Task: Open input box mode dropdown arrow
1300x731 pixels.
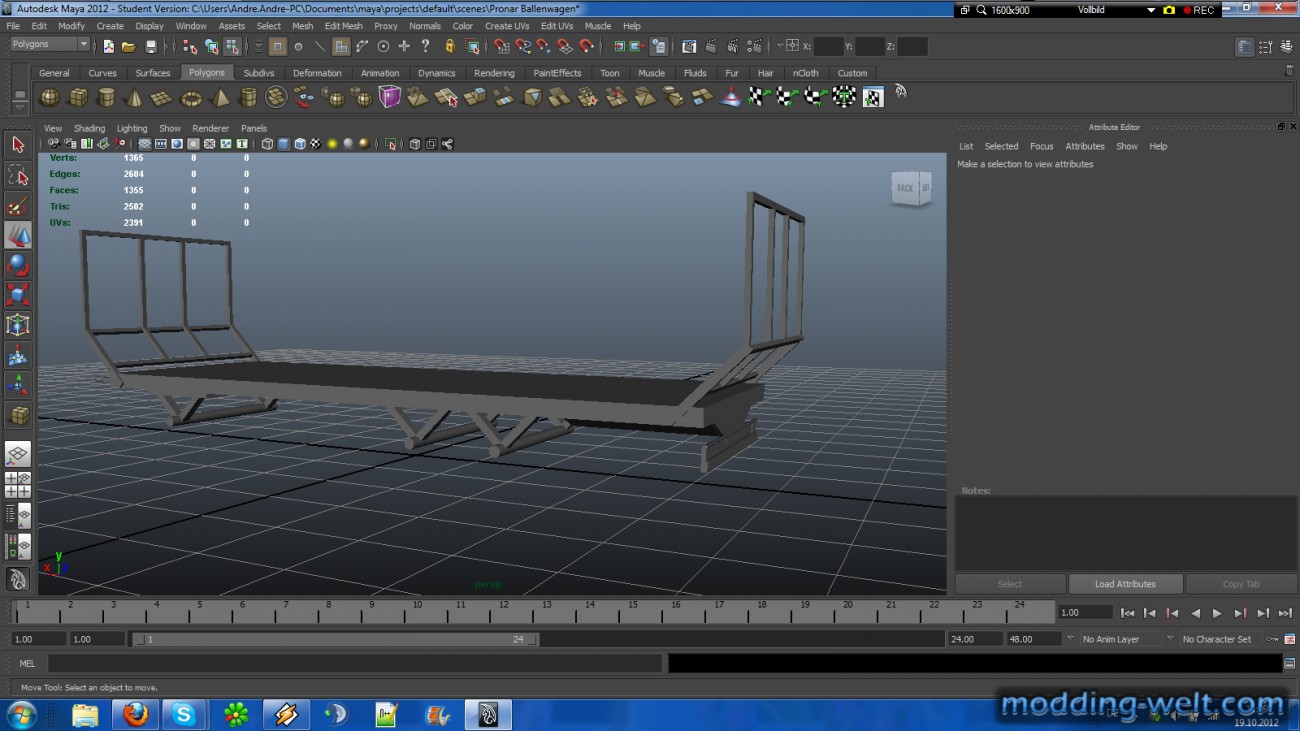Action: tap(779, 46)
